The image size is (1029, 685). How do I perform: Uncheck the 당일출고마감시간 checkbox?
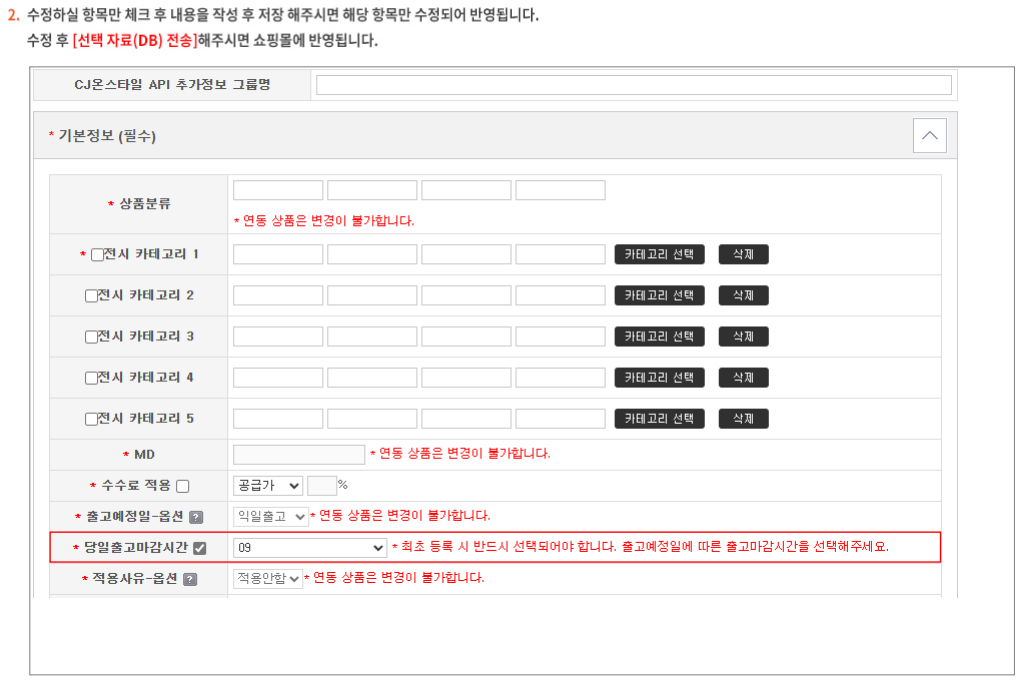pos(200,548)
